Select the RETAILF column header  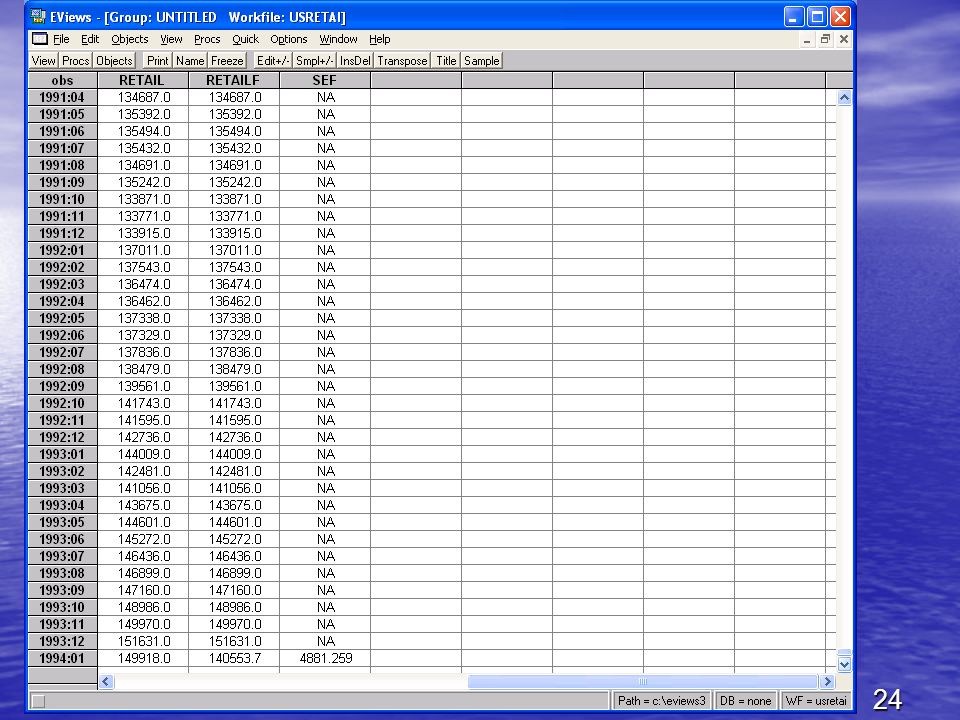click(x=234, y=80)
